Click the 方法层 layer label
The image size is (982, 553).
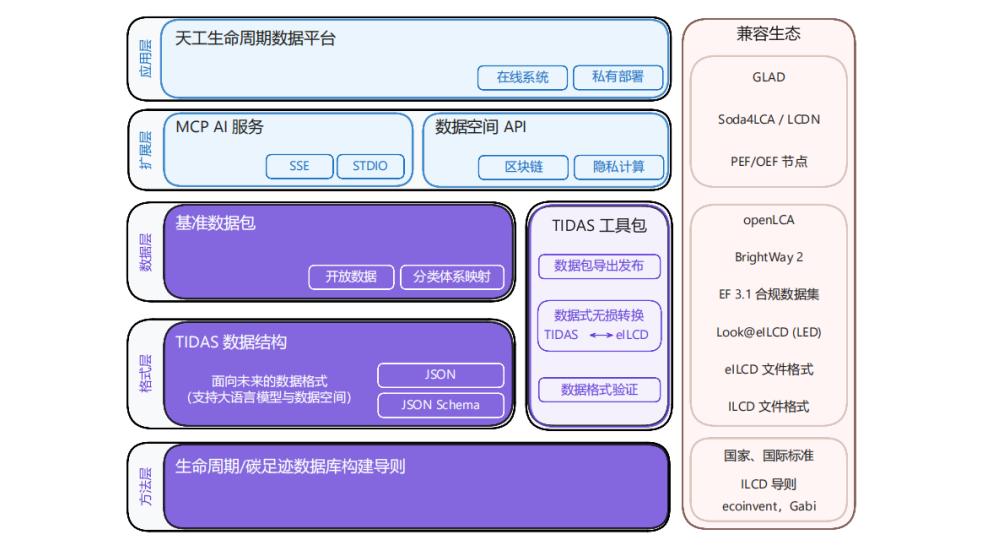[x=146, y=486]
